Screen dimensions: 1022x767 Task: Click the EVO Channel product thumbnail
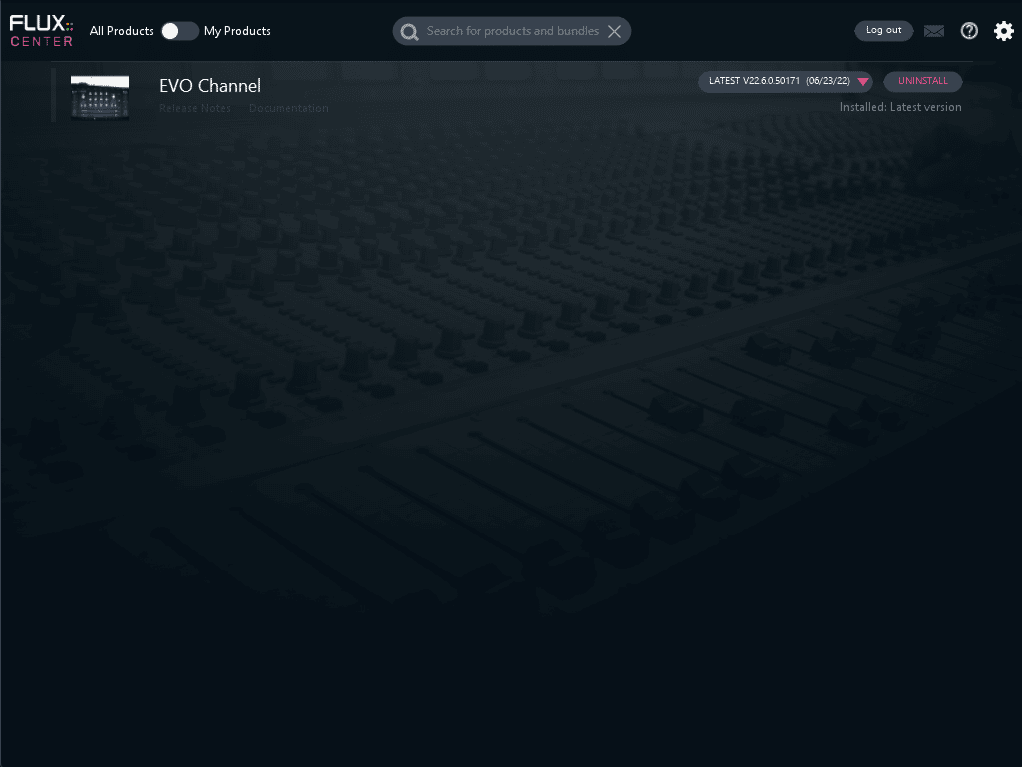(x=100, y=97)
